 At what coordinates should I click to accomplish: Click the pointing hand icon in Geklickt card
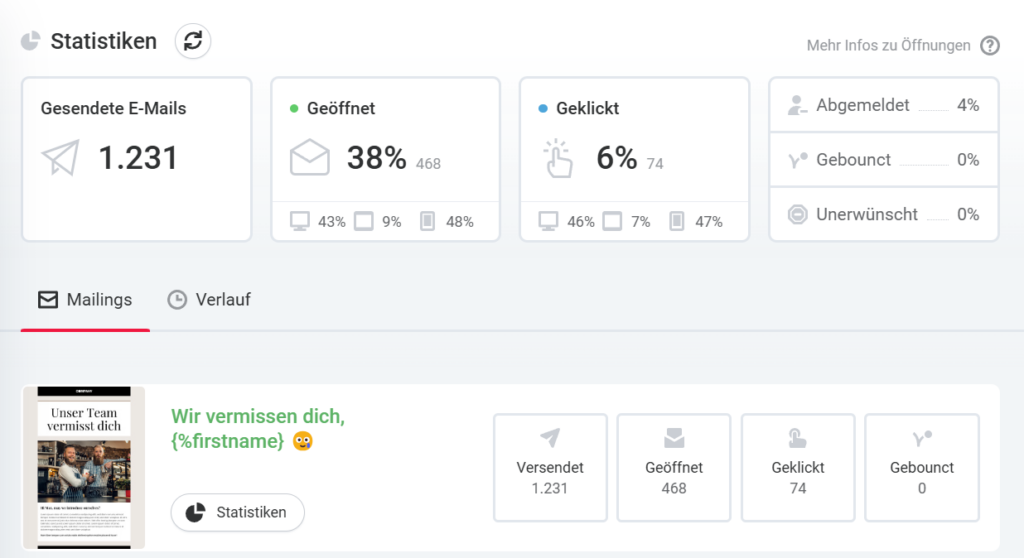coord(558,158)
